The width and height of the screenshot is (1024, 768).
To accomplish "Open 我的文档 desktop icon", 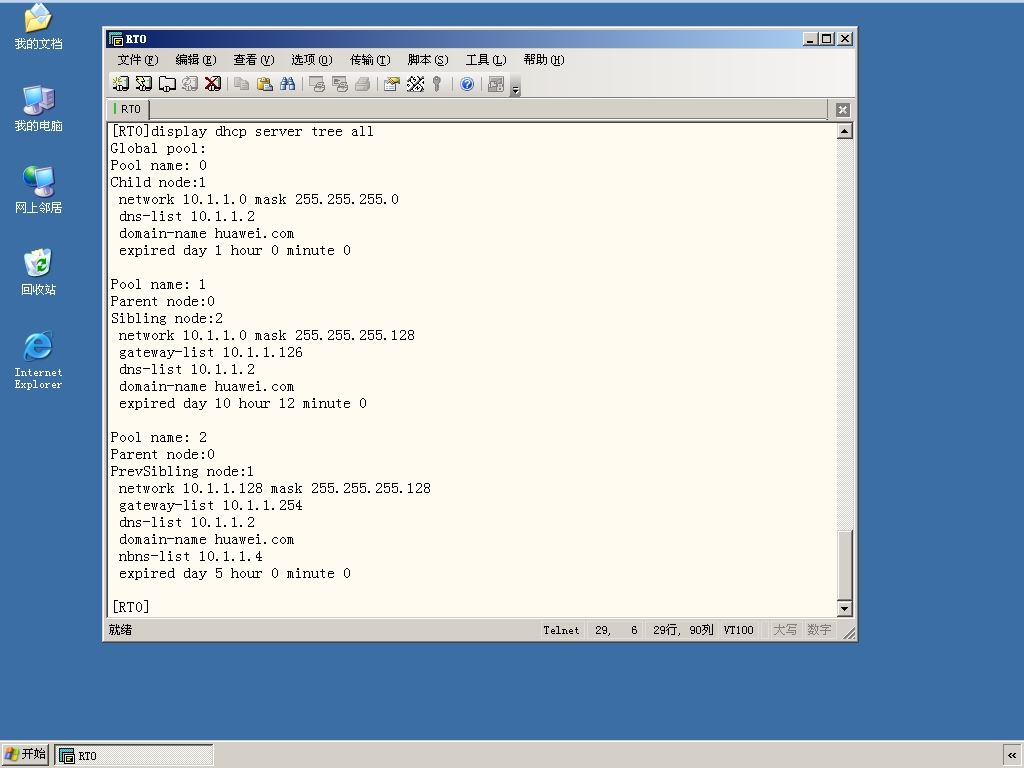I will 38,27.
